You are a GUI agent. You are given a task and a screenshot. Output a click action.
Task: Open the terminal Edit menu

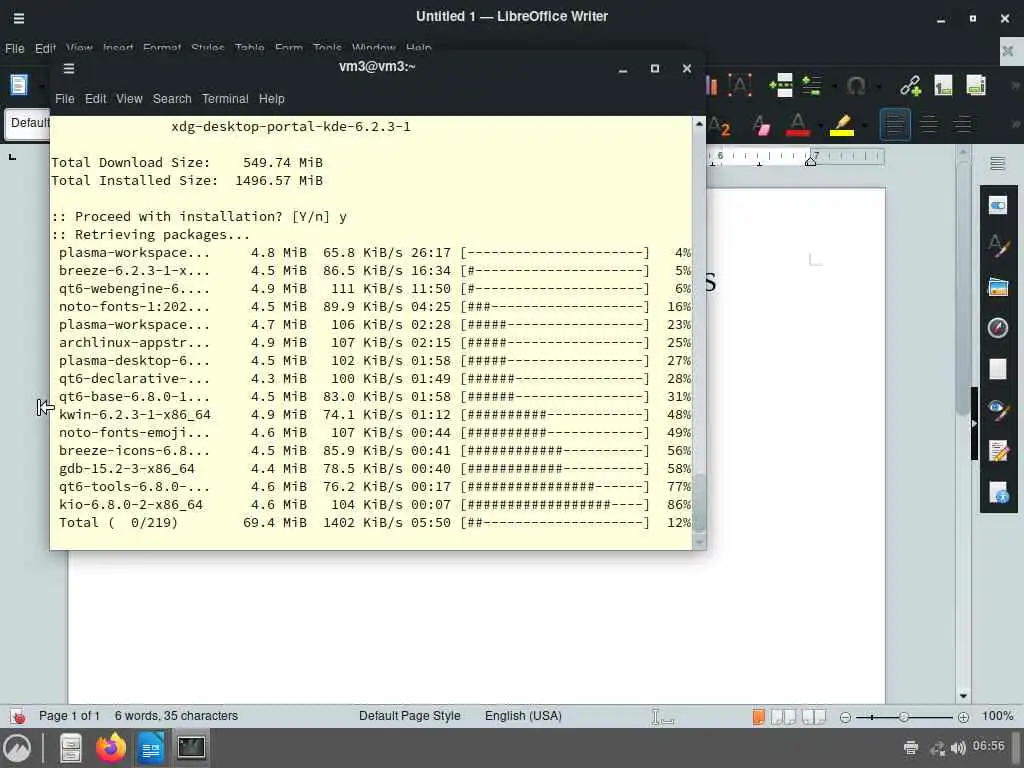(95, 99)
